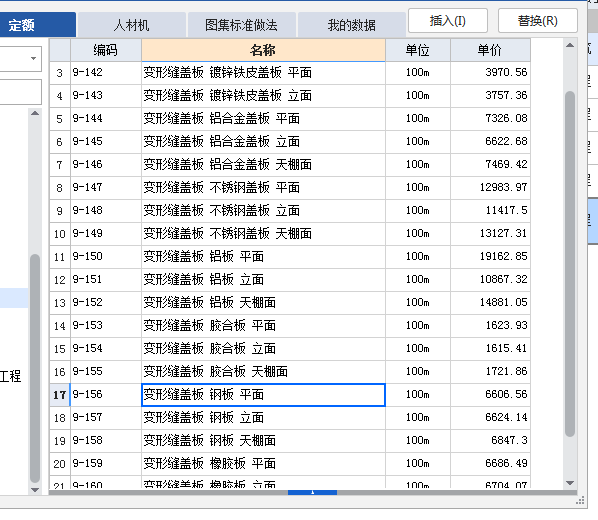Click the table scrollbar up arrow
This screenshot has height=520, width=598.
(570, 45)
